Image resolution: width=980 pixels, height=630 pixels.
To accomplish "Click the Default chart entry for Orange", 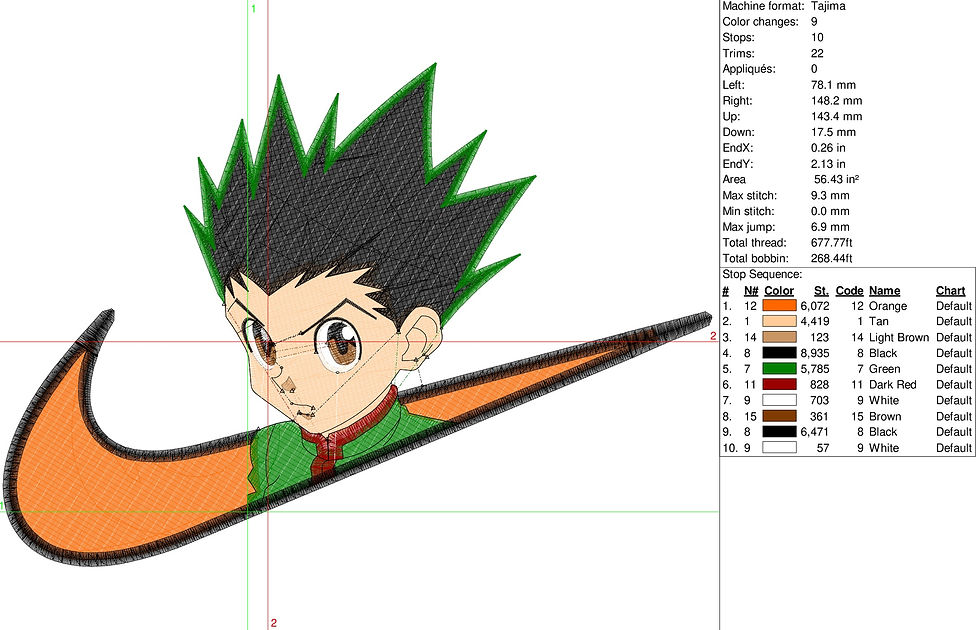I will (x=954, y=306).
